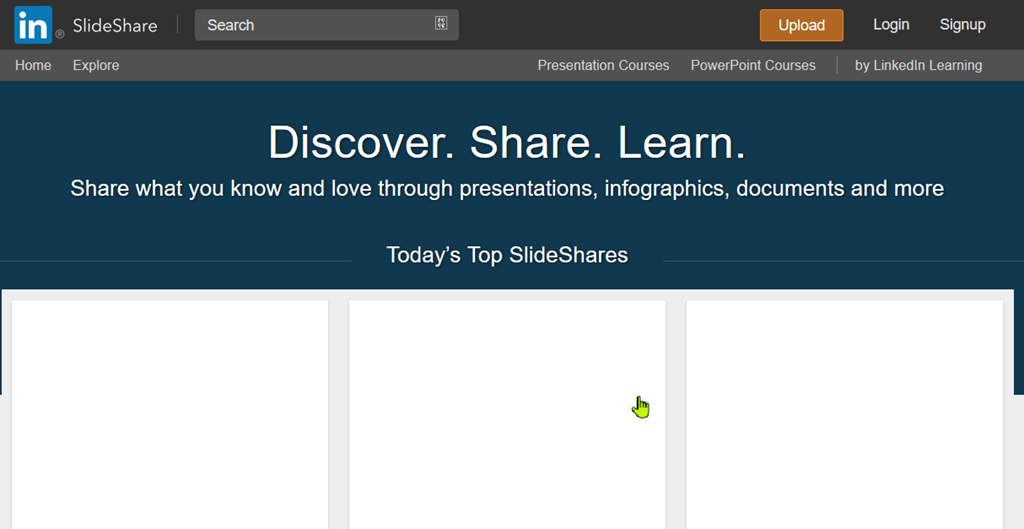Click the Today's Top SlideShares heading
The height and width of the screenshot is (529, 1024).
[507, 255]
